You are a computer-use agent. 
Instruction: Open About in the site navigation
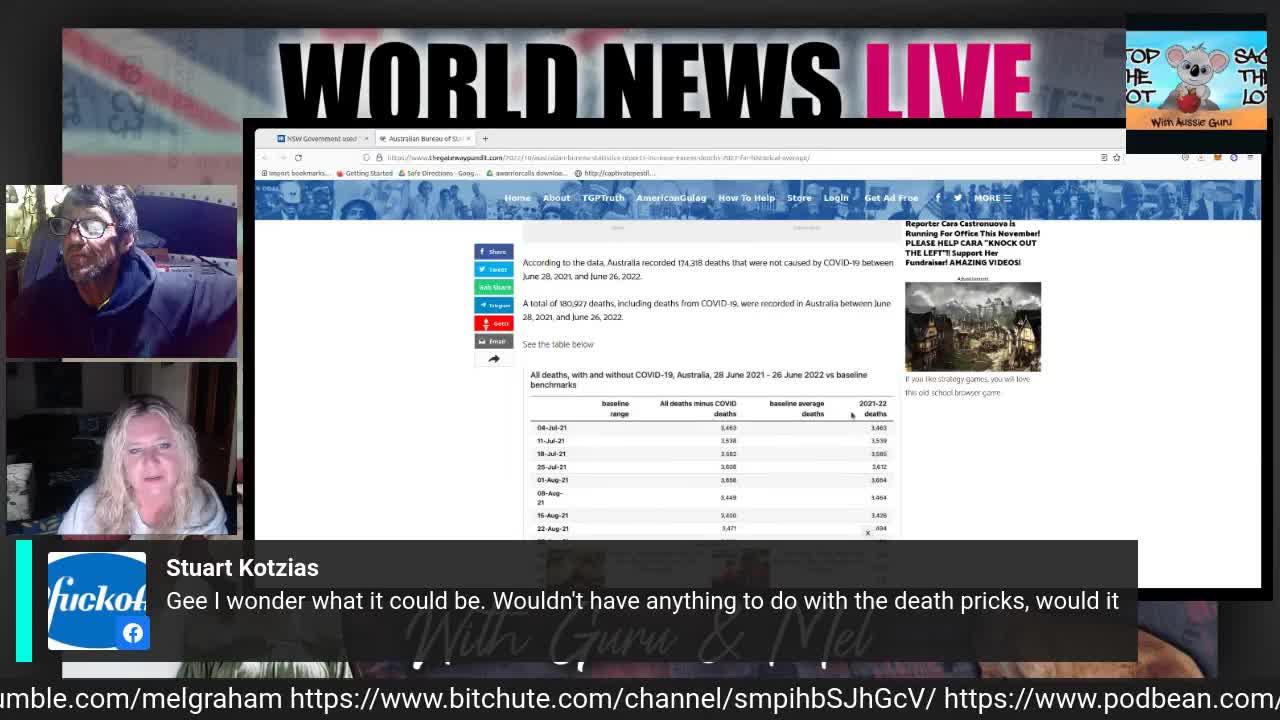(556, 198)
